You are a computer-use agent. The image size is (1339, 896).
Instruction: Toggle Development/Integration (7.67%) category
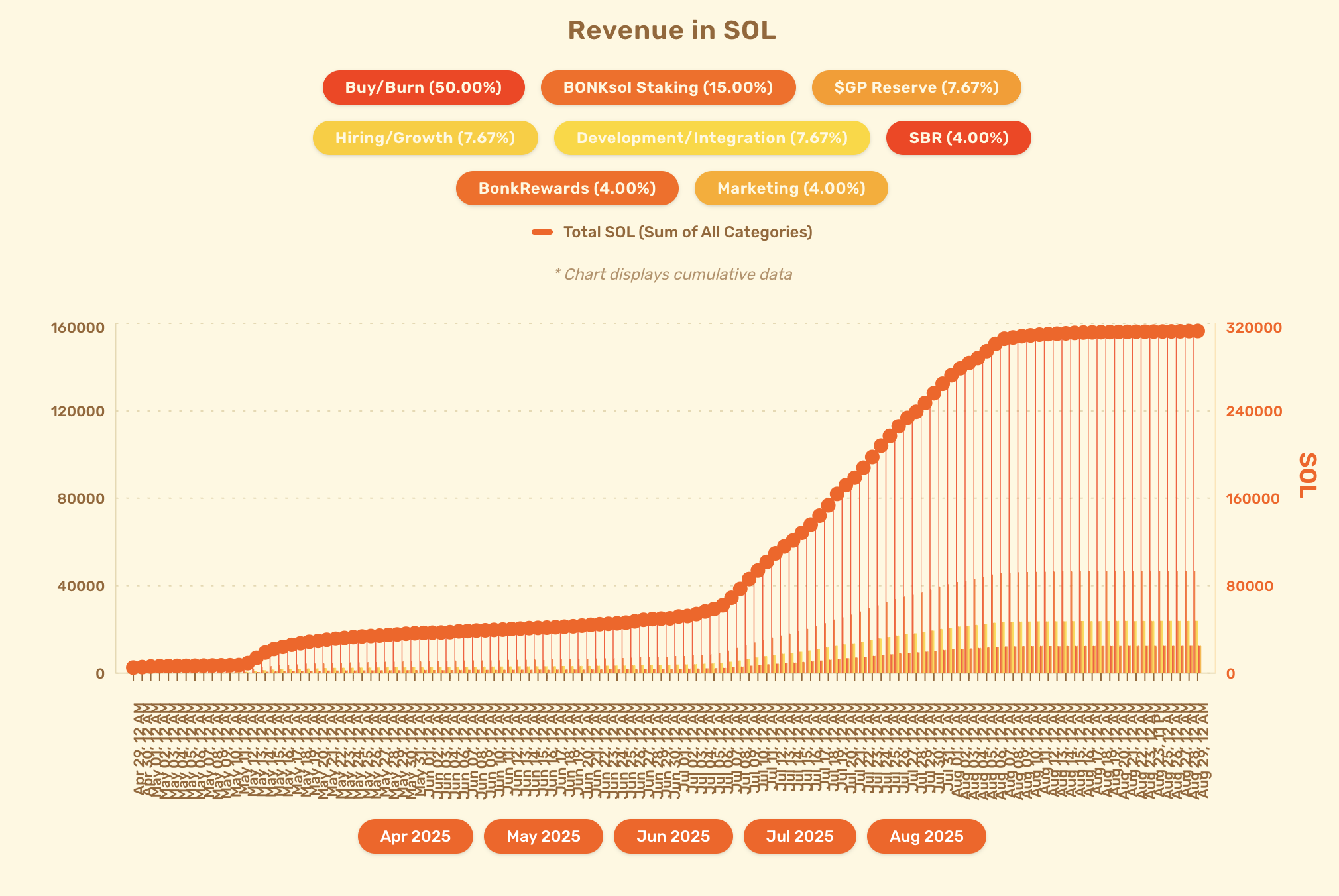712,138
